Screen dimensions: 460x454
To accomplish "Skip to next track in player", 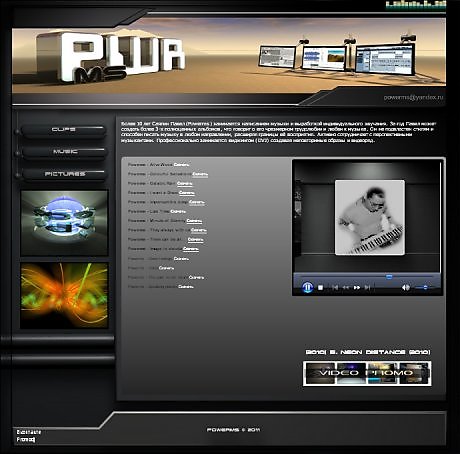I will pos(367,287).
